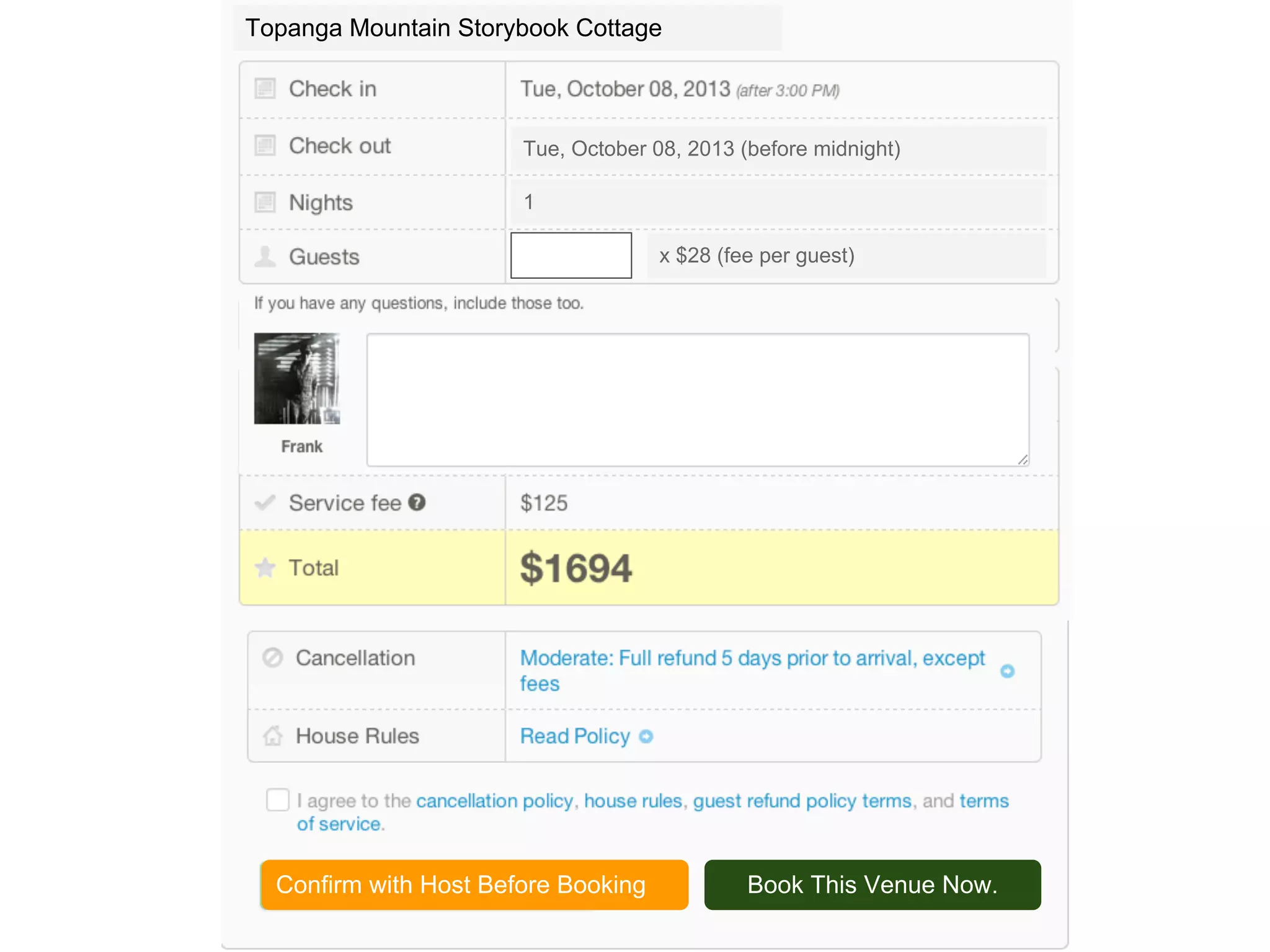The image size is (1270, 952).
Task: Click the Total star icon
Action: (x=265, y=567)
